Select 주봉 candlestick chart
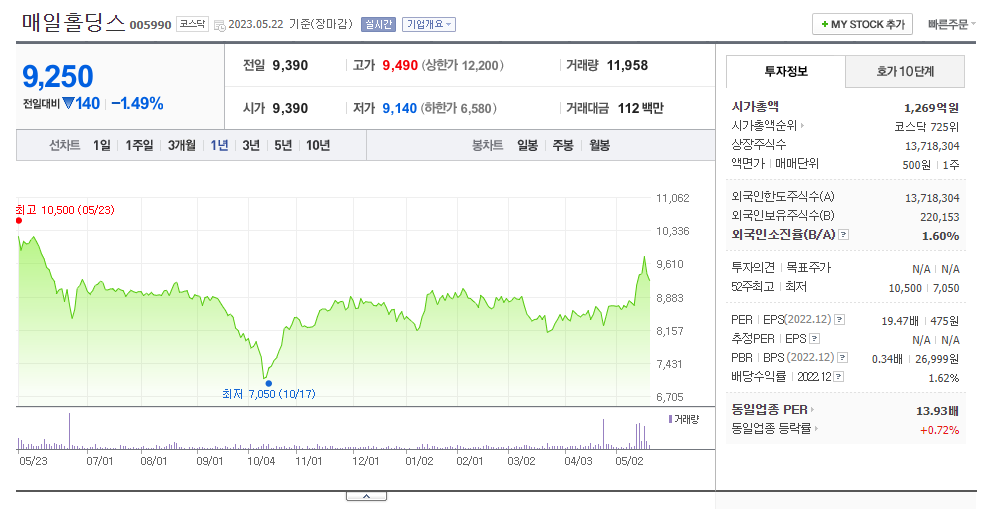Image resolution: width=1005 pixels, height=509 pixels. 563,146
